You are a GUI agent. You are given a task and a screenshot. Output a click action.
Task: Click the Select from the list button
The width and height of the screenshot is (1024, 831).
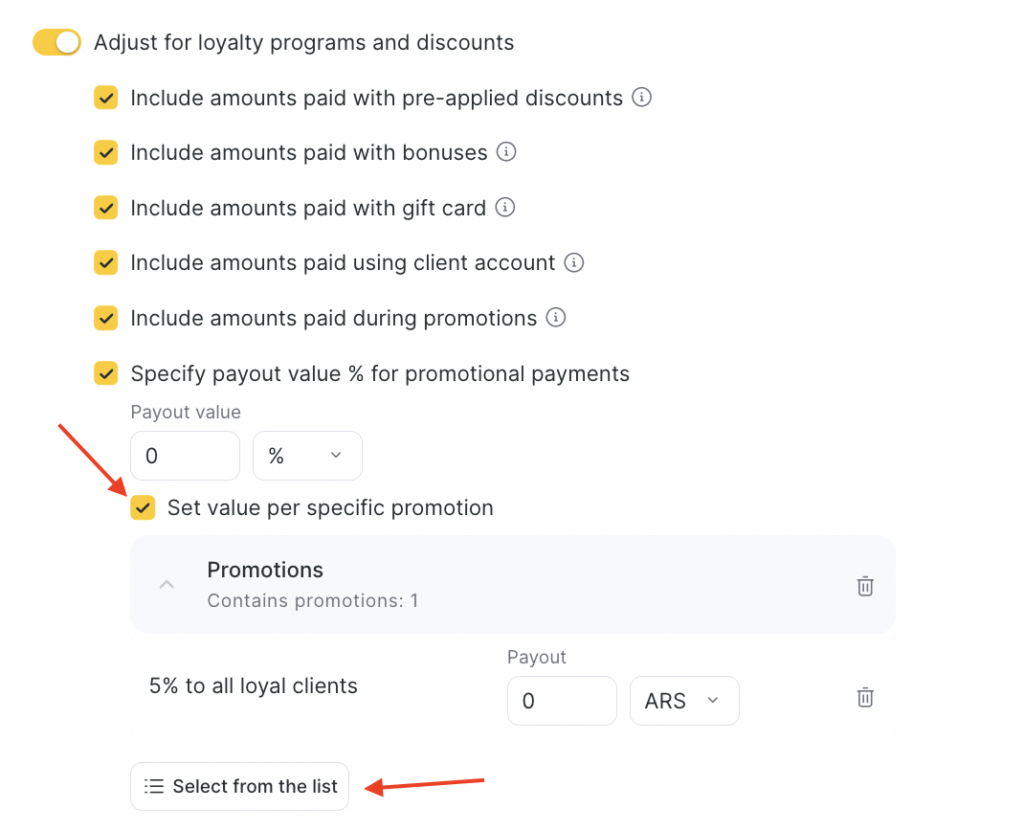tap(240, 787)
